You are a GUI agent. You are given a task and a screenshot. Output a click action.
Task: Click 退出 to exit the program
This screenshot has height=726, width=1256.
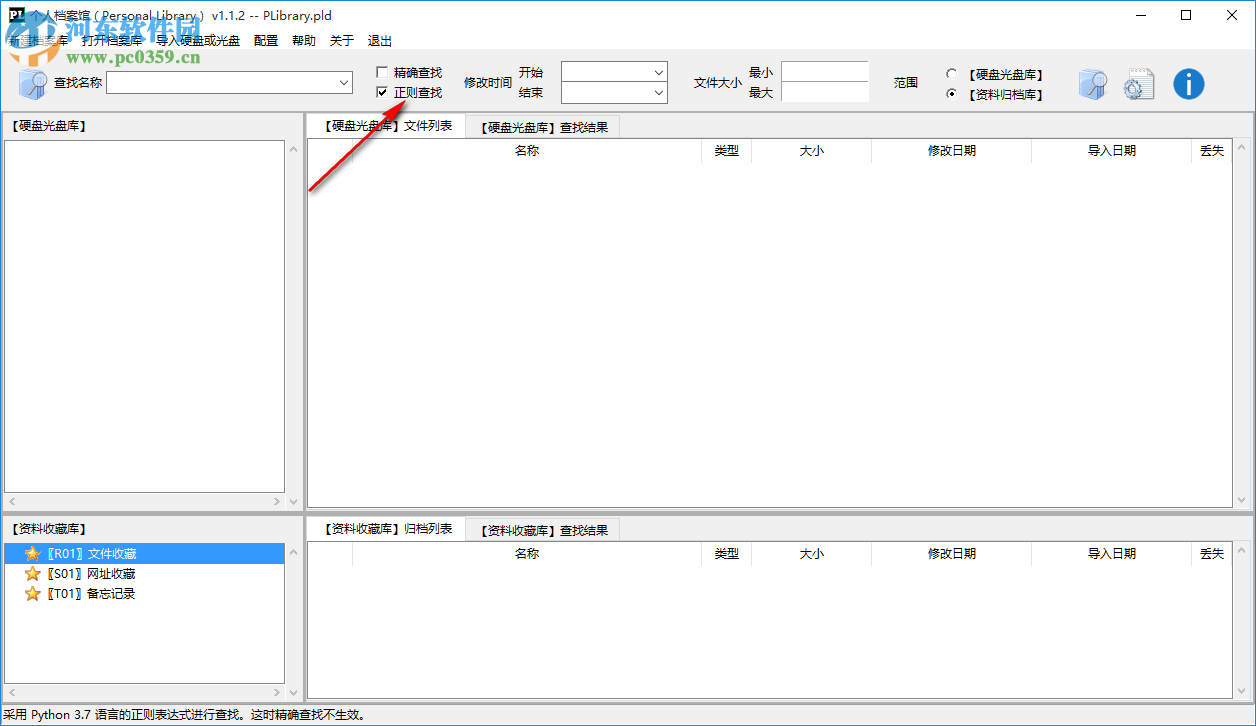[x=378, y=40]
